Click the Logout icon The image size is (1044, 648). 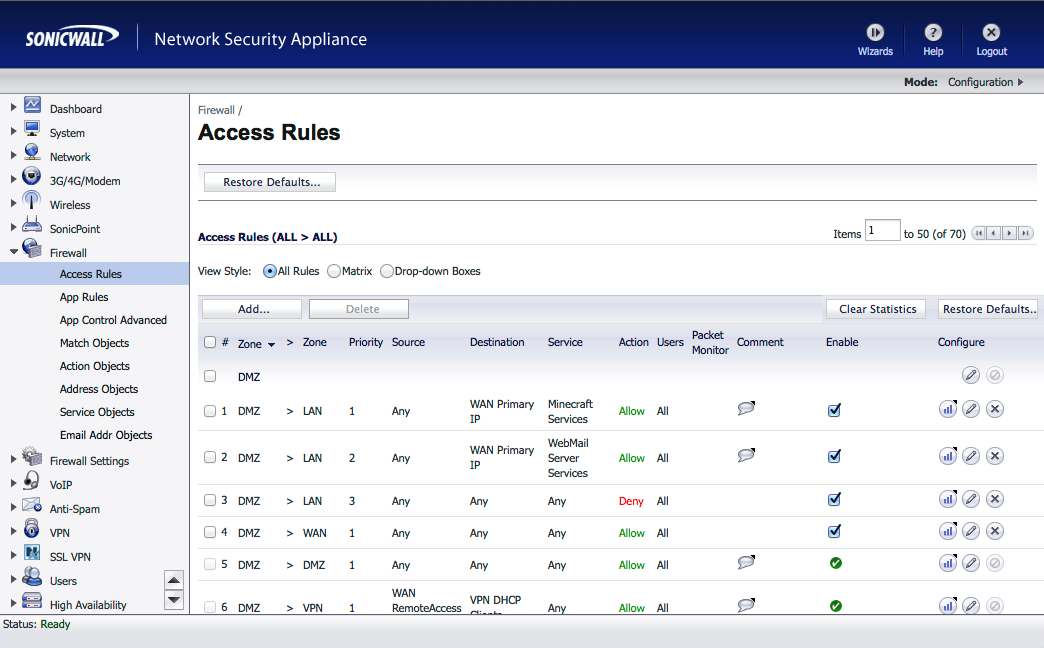991,32
